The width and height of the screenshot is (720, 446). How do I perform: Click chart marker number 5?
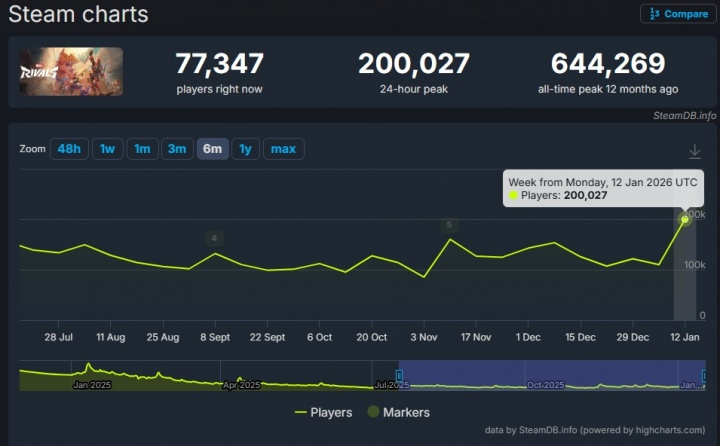point(449,225)
